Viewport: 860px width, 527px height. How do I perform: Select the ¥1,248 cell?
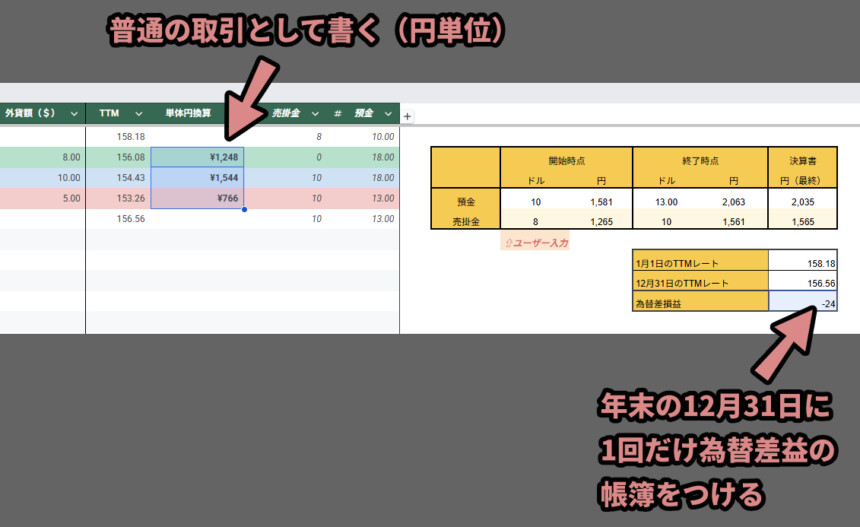click(x=197, y=157)
